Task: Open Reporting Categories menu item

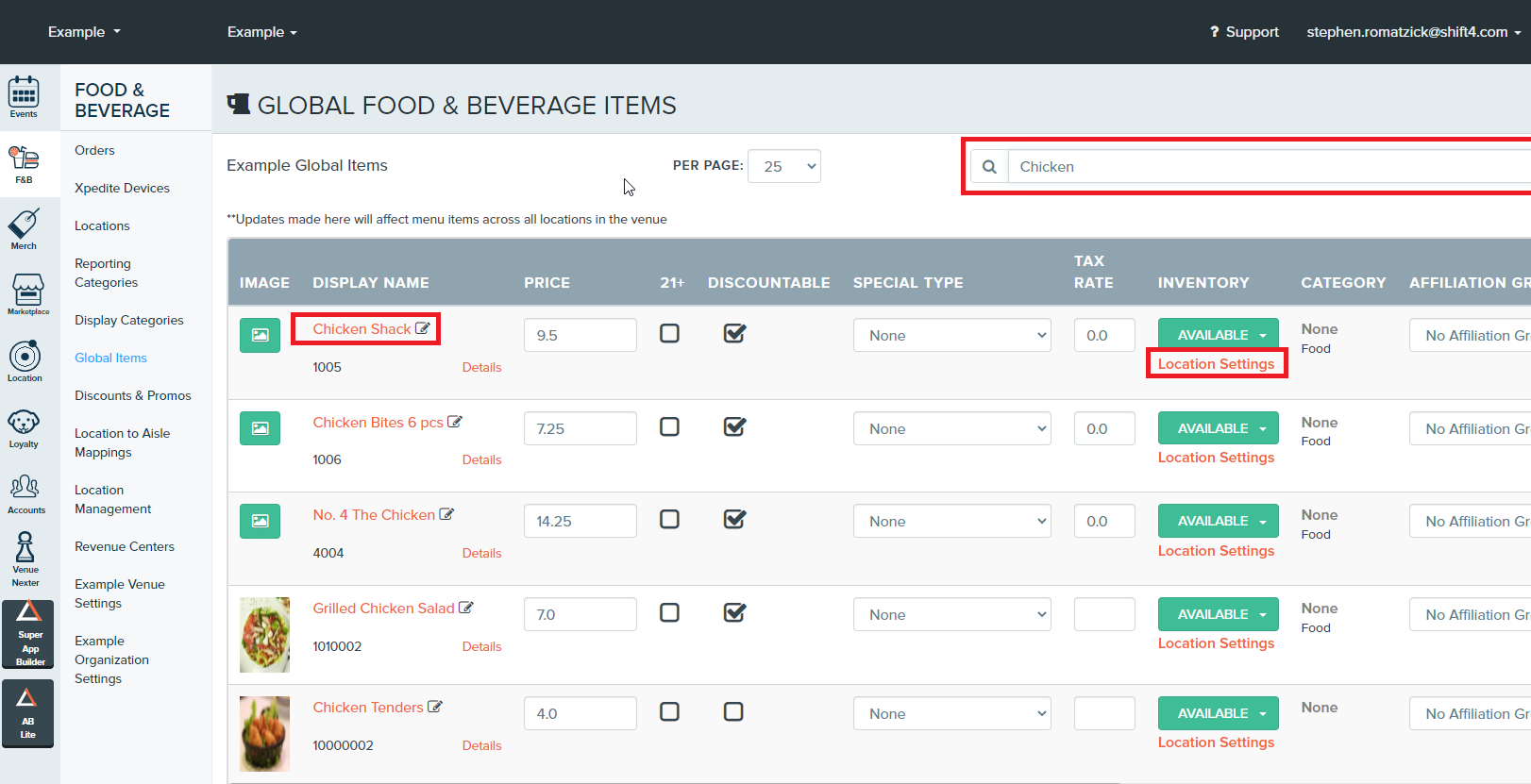Action: [x=106, y=273]
